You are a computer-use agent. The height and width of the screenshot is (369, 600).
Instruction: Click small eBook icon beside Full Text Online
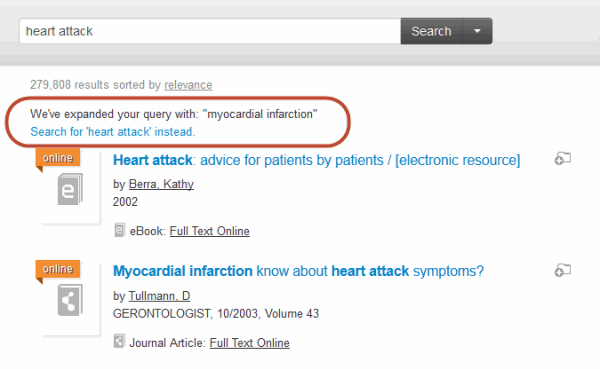[x=119, y=230]
